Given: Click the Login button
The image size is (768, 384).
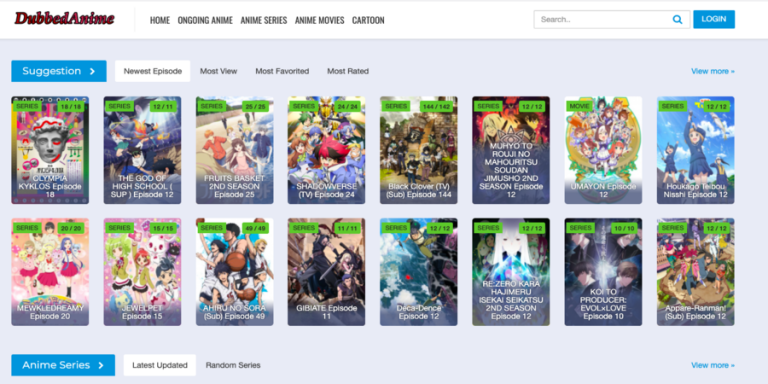Looking at the screenshot, I should (x=714, y=20).
